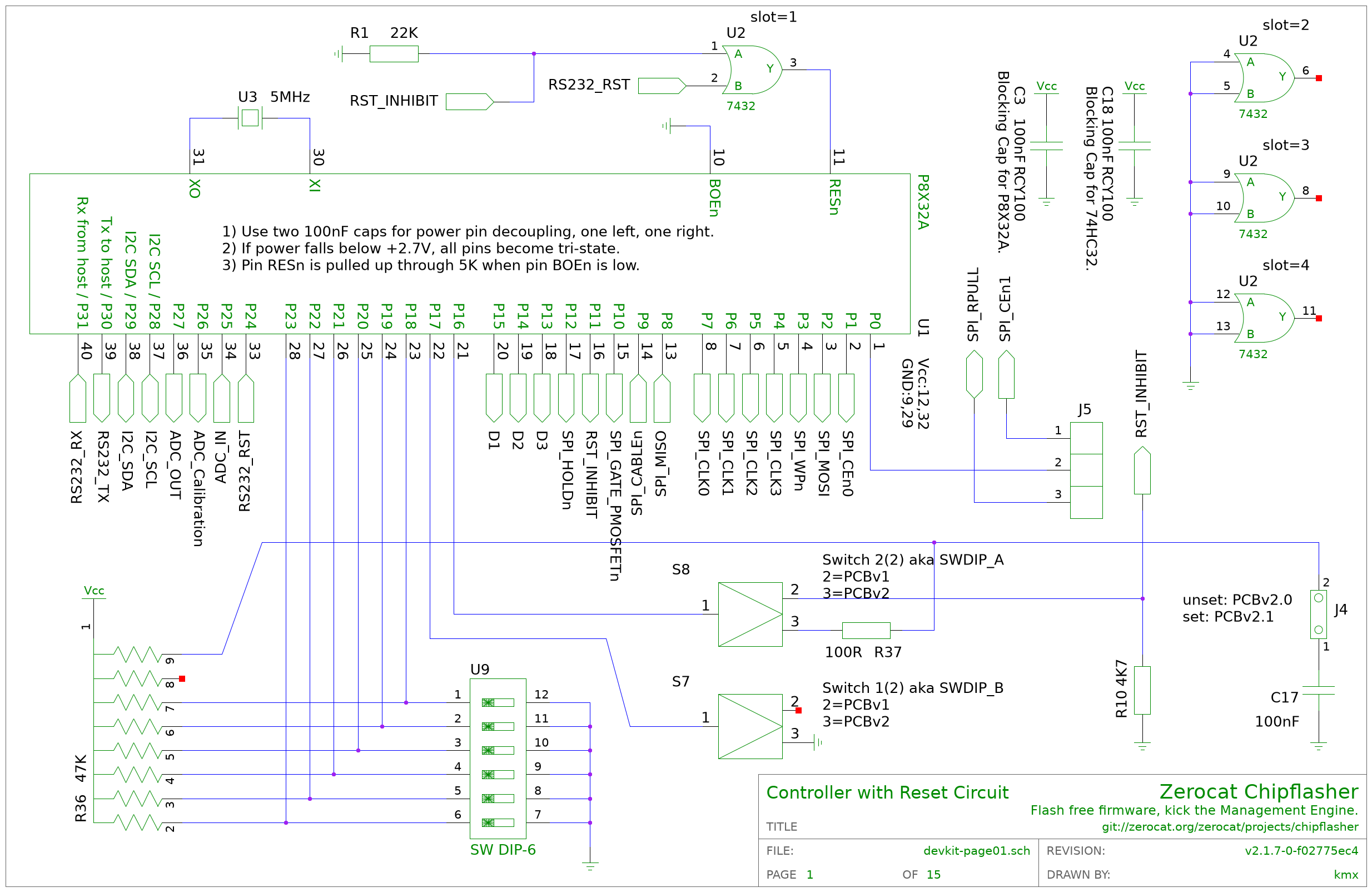1372x892 pixels.
Task: Select the R10 4K7 resistor
Action: pos(1142,690)
